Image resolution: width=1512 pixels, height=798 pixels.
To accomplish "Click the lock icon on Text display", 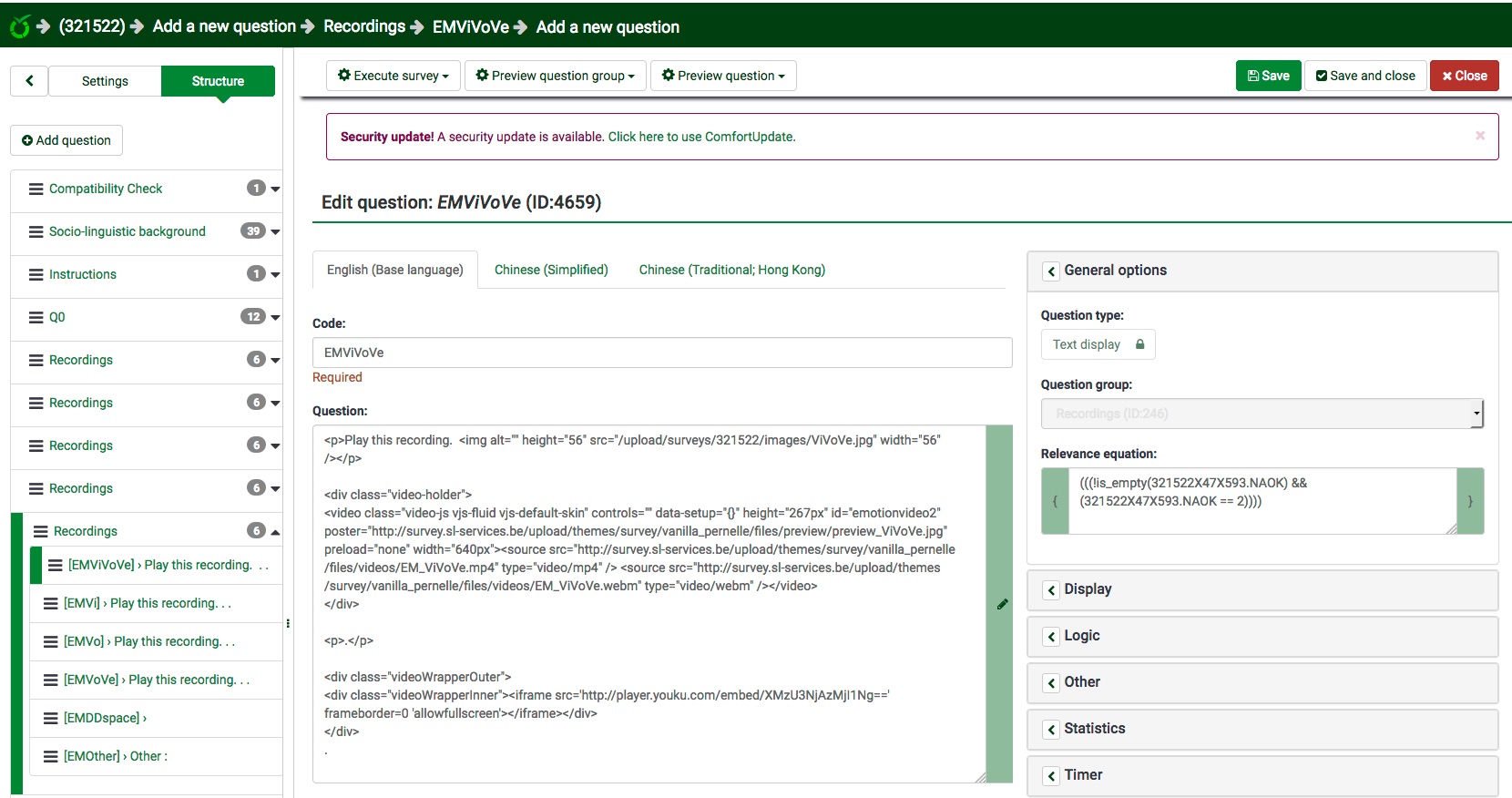I will coord(1139,344).
